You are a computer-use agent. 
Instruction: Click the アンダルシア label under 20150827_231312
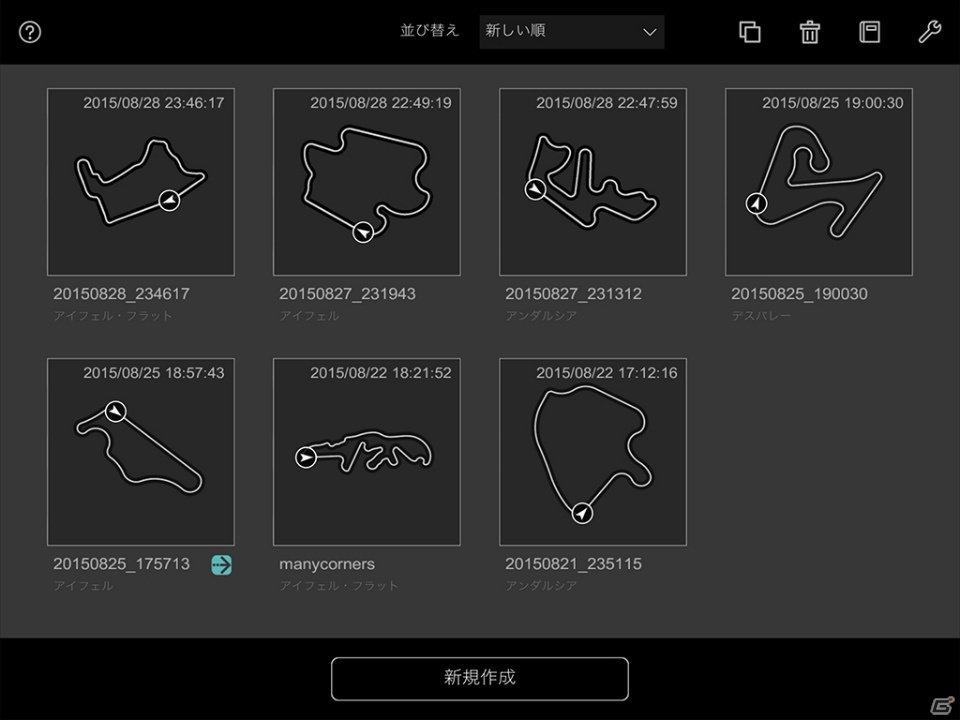[541, 316]
